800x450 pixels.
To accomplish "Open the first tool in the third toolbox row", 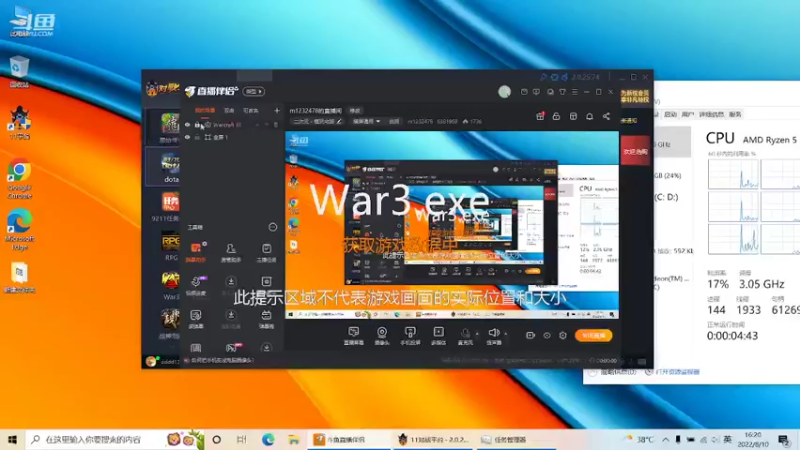I will 196,319.
